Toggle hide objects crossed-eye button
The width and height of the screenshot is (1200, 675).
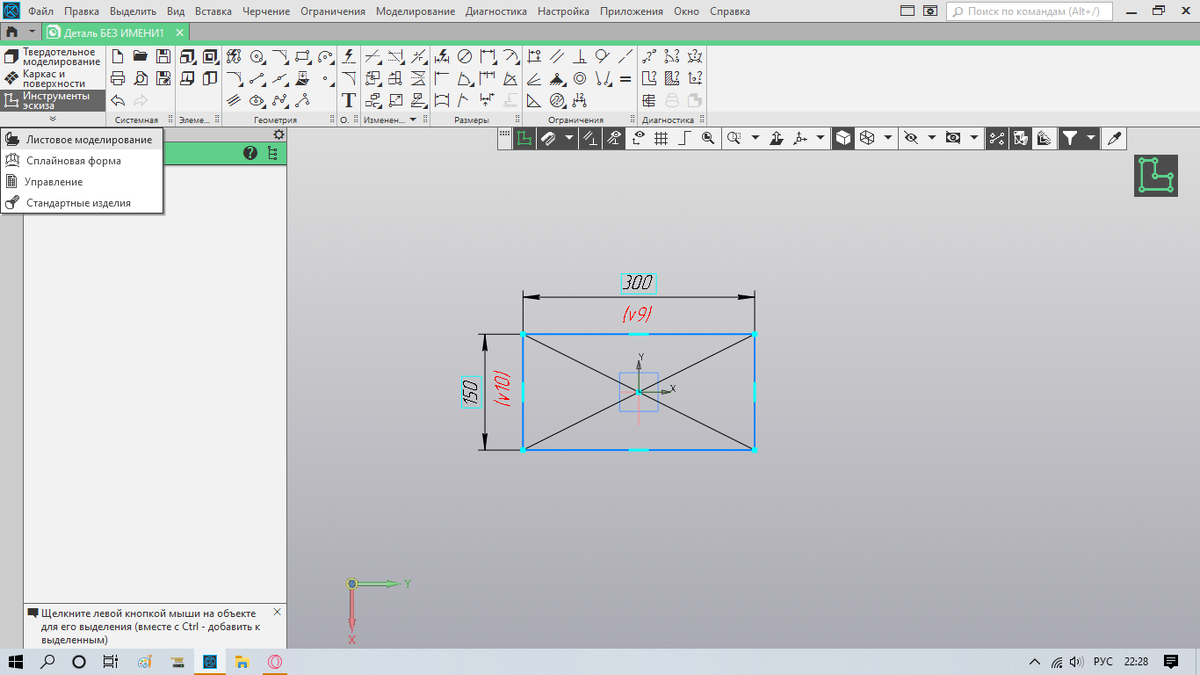(x=910, y=138)
